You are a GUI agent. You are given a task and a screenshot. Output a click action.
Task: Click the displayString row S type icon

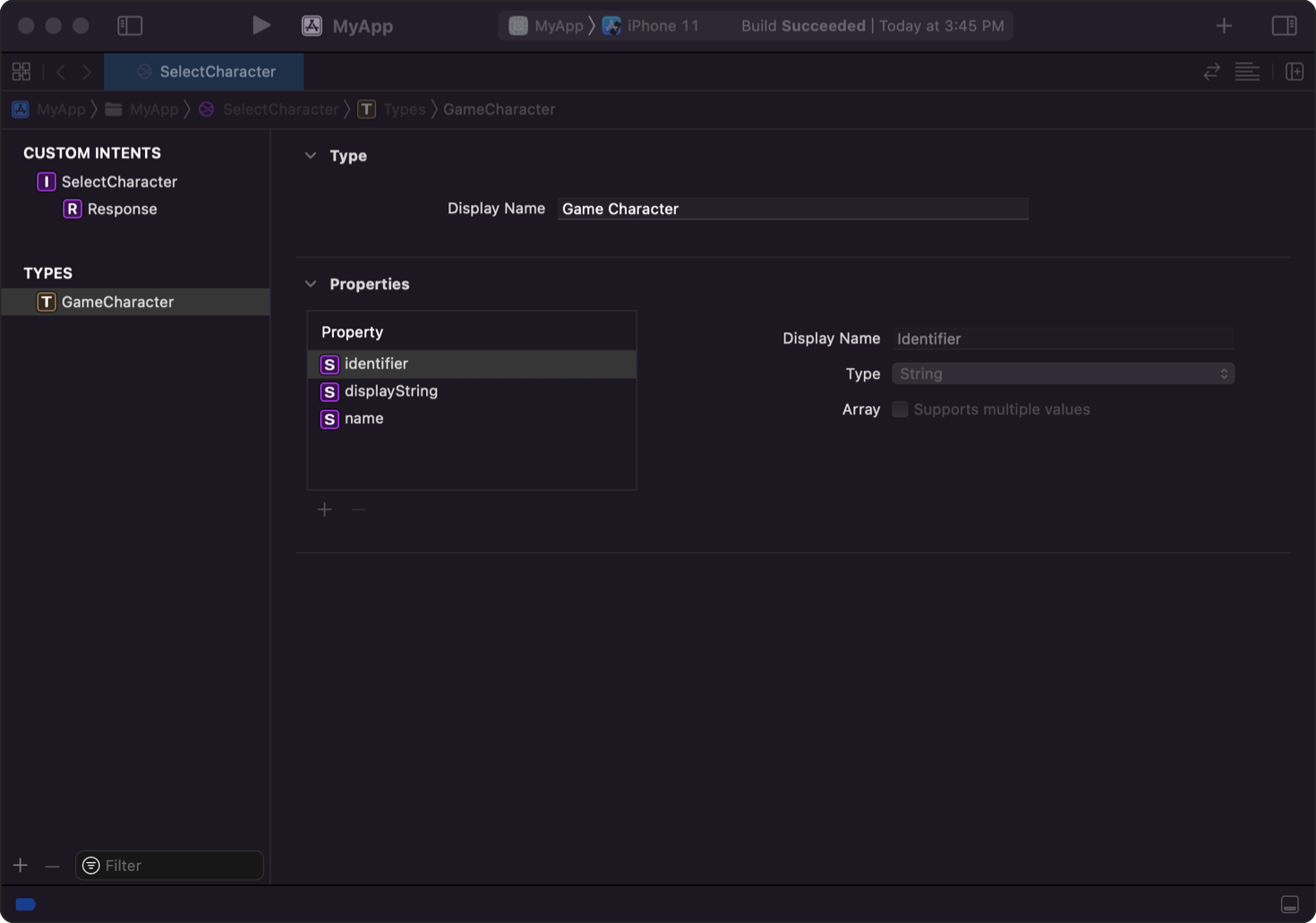pyautogui.click(x=329, y=391)
